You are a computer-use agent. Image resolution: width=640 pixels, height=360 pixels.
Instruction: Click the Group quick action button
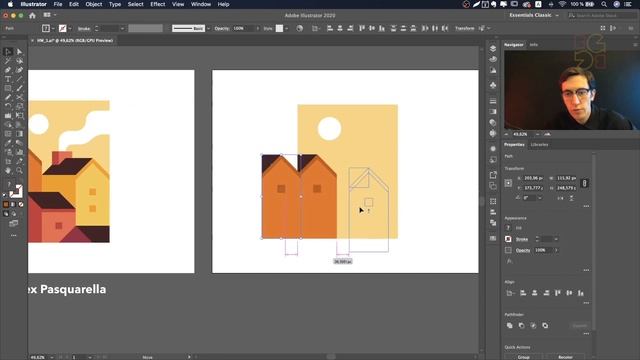(524, 357)
